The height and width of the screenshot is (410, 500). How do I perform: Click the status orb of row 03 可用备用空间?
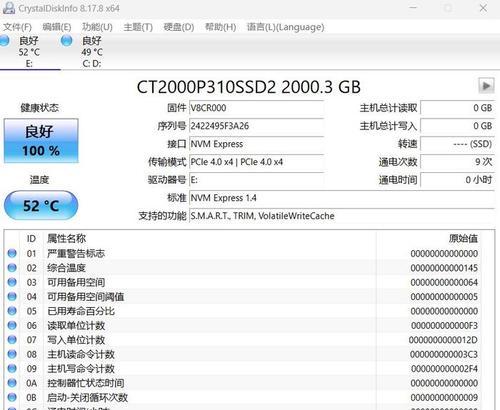tap(12, 282)
